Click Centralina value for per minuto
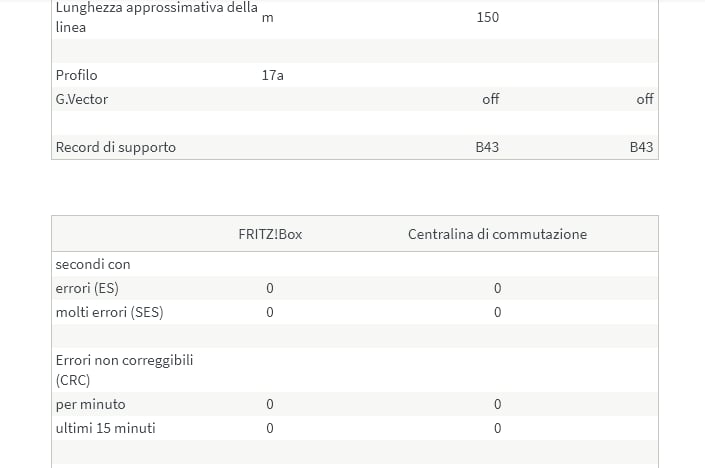The height and width of the screenshot is (468, 705). point(497,404)
